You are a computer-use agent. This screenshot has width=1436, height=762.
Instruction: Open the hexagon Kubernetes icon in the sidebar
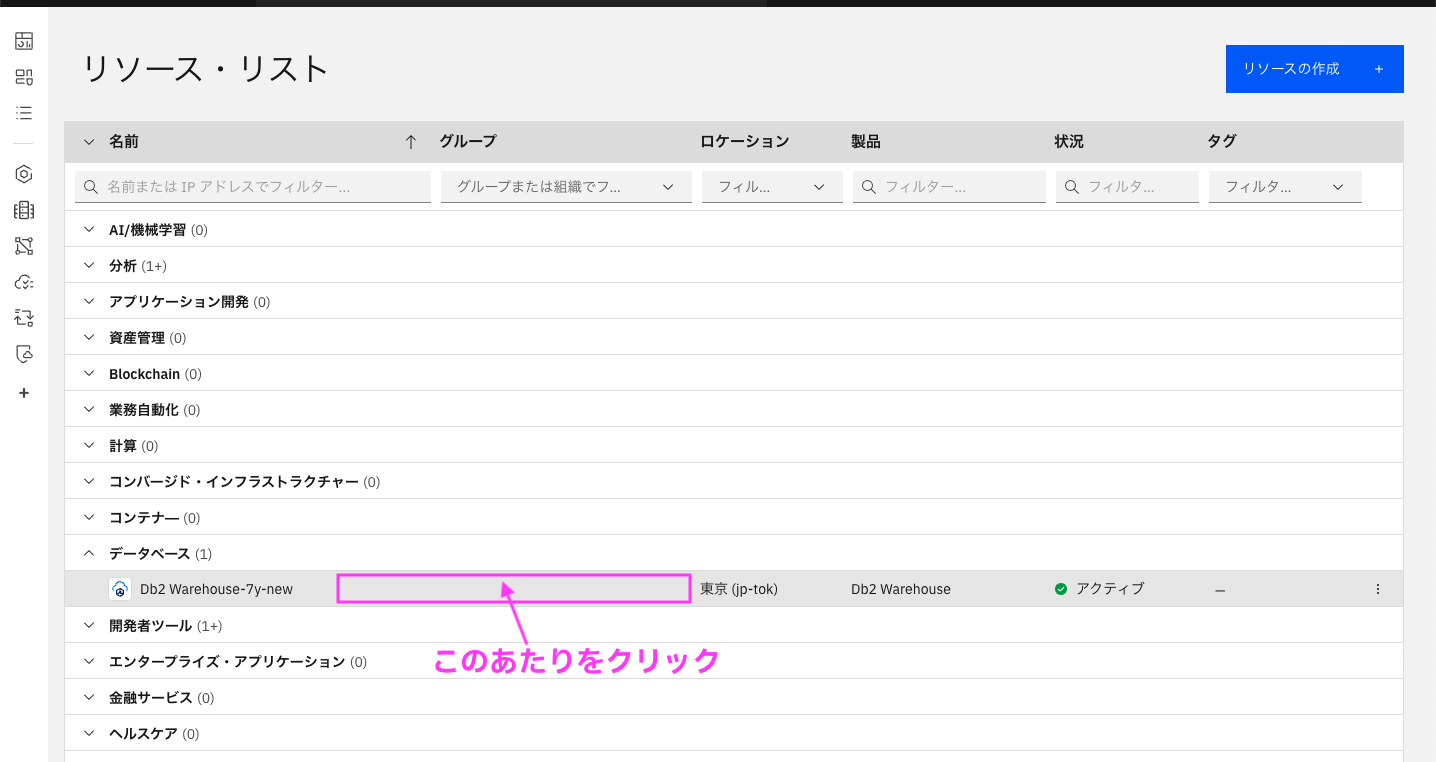click(24, 174)
